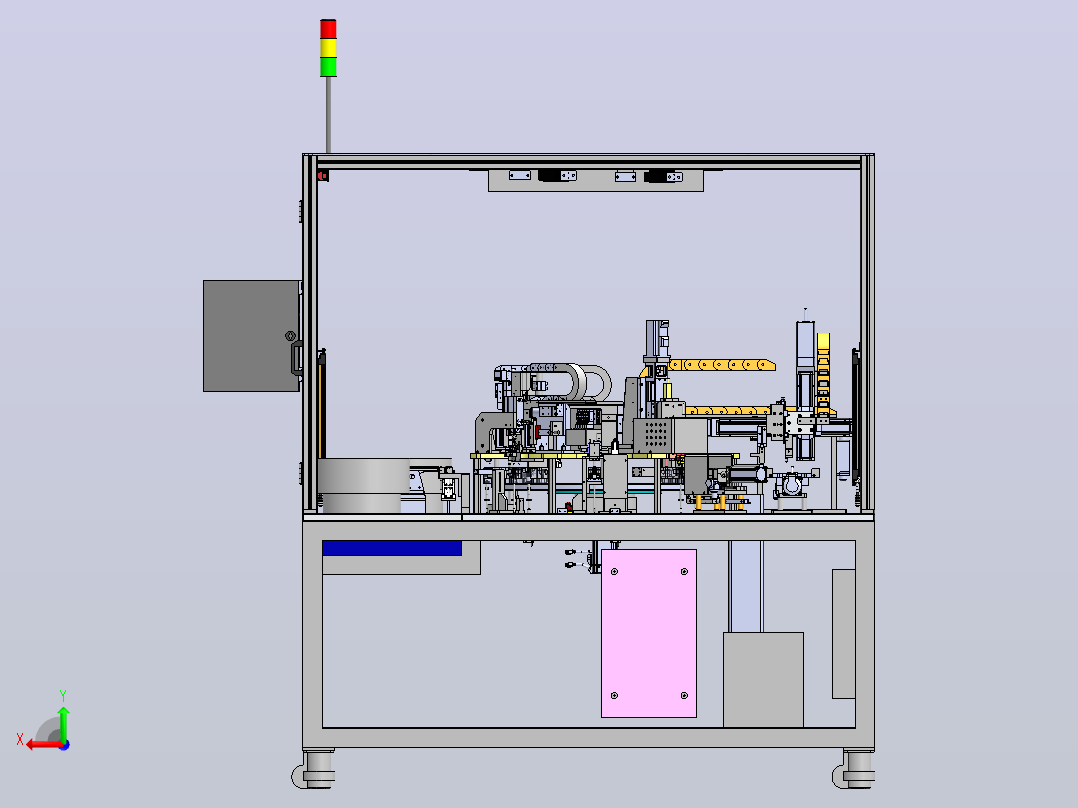1078x808 pixels.
Task: Select the right safety light curtain on the pillar
Action: [x=855, y=416]
